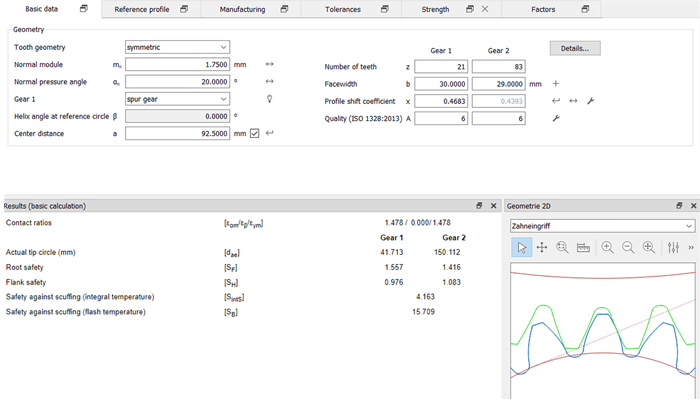Click the plus icon beside Facewidth

pos(556,83)
